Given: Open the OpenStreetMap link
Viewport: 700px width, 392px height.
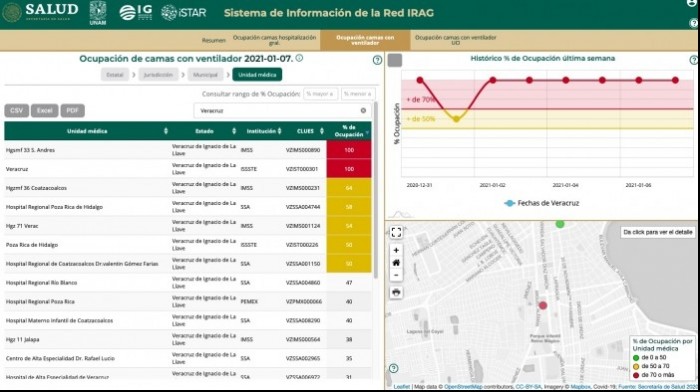Looking at the screenshot, I should click(463, 387).
